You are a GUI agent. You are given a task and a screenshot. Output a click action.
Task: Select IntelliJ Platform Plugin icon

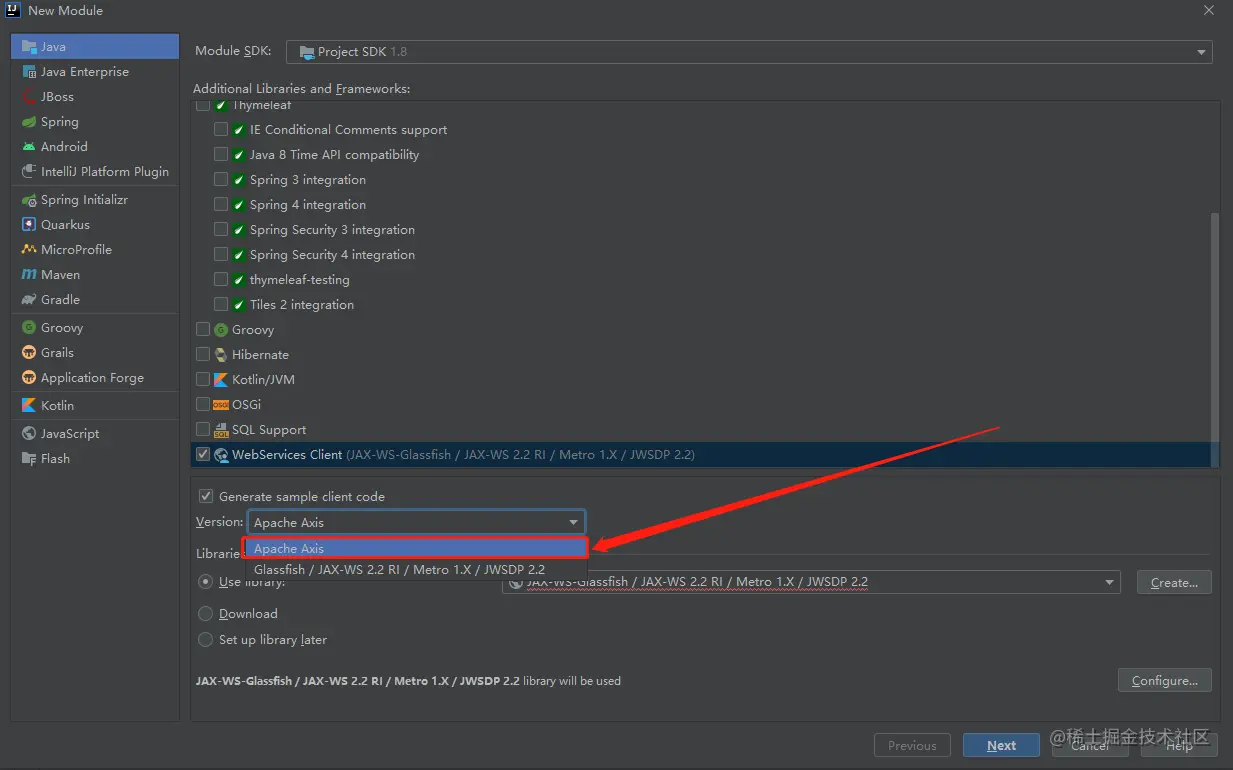point(29,172)
